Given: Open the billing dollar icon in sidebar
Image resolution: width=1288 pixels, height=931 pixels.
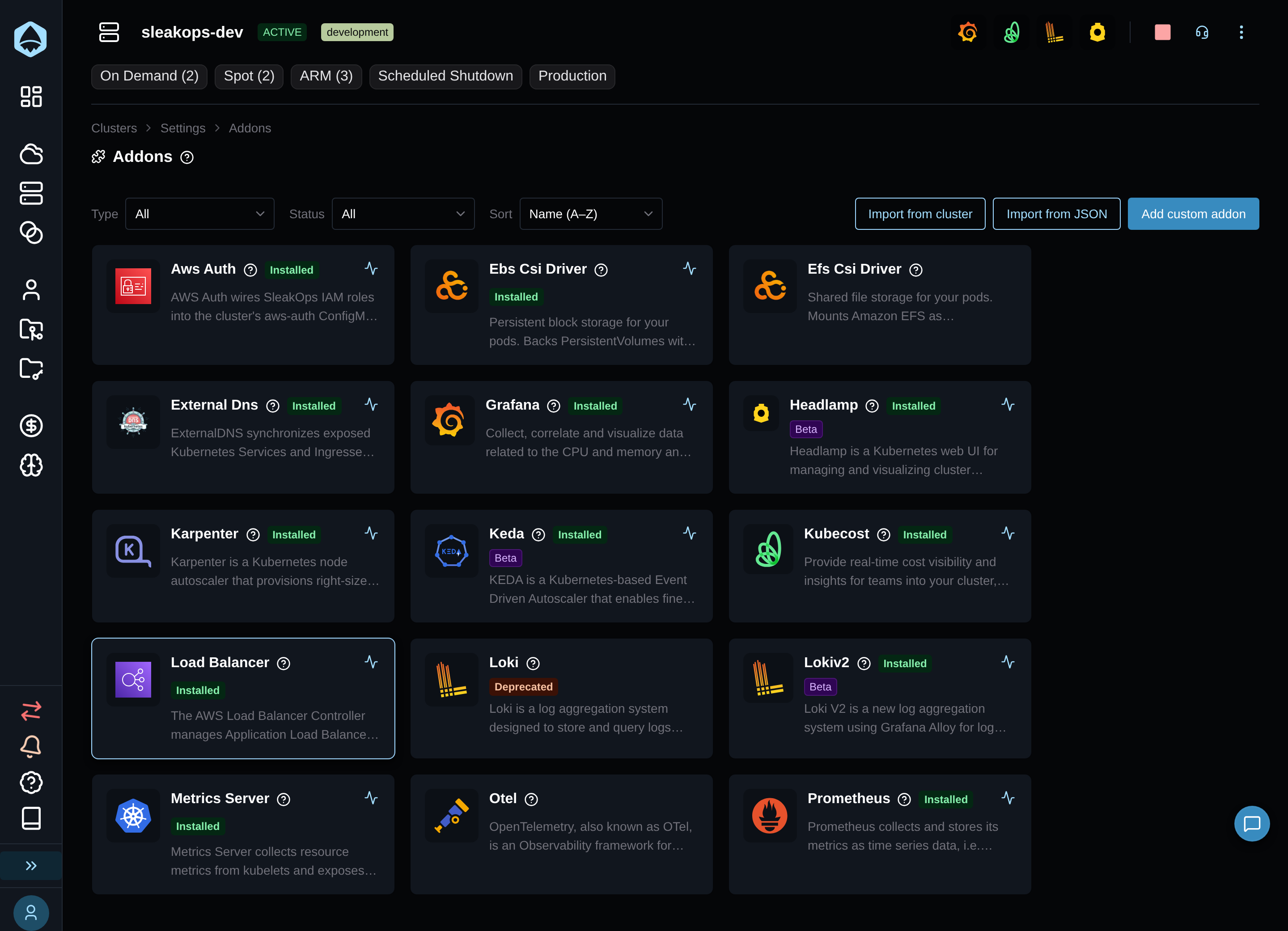Looking at the screenshot, I should click(x=31, y=426).
